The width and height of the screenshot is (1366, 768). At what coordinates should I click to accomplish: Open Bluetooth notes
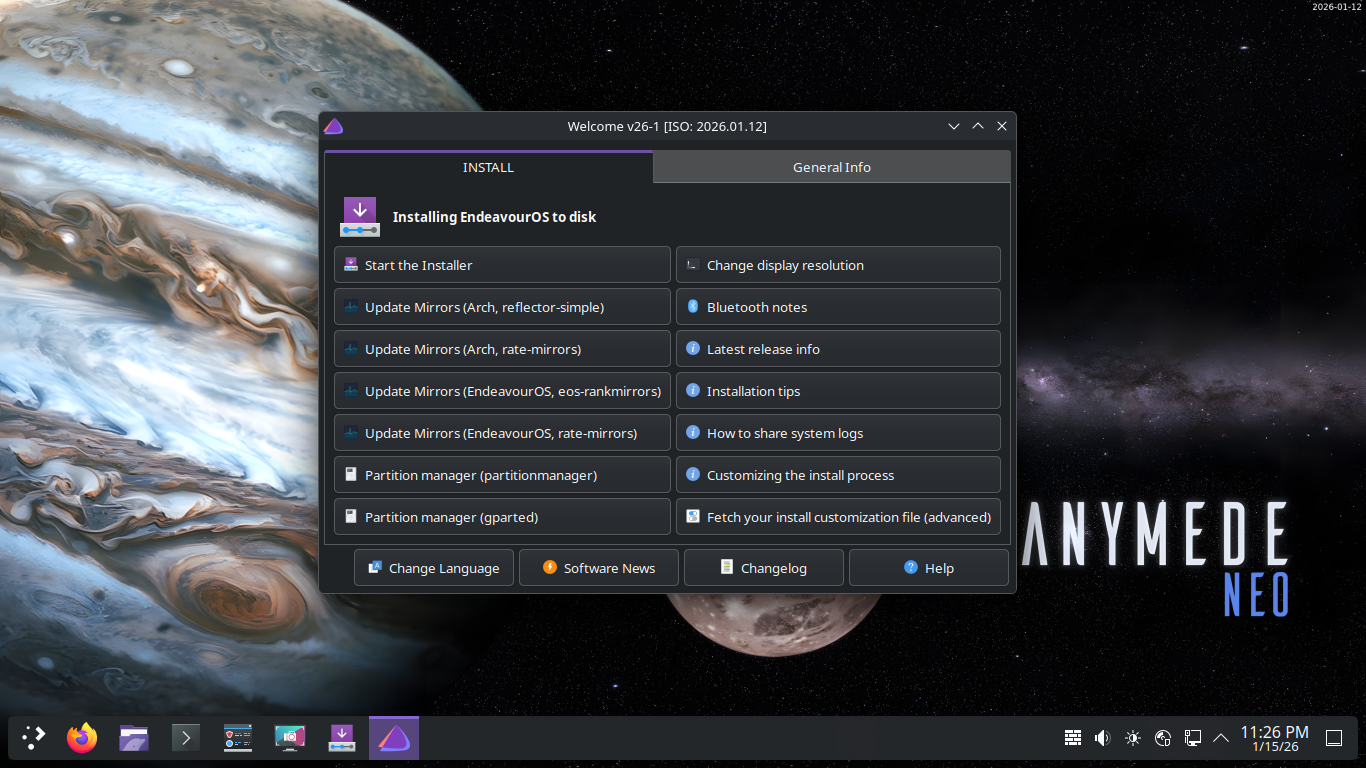click(x=838, y=307)
